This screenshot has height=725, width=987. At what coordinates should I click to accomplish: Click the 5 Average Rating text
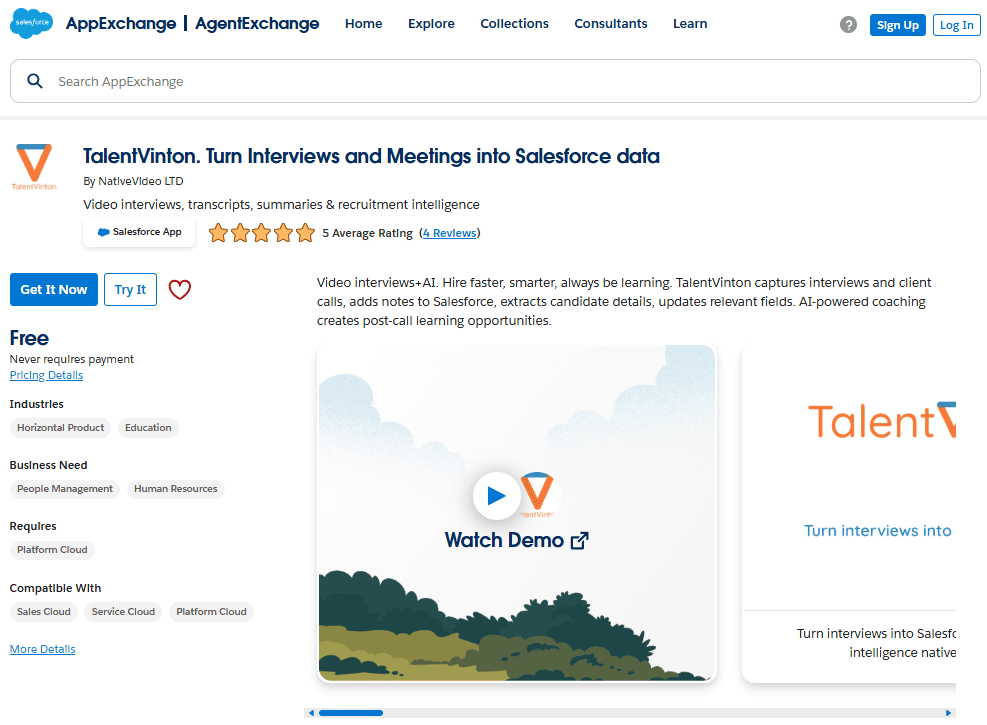(x=368, y=233)
